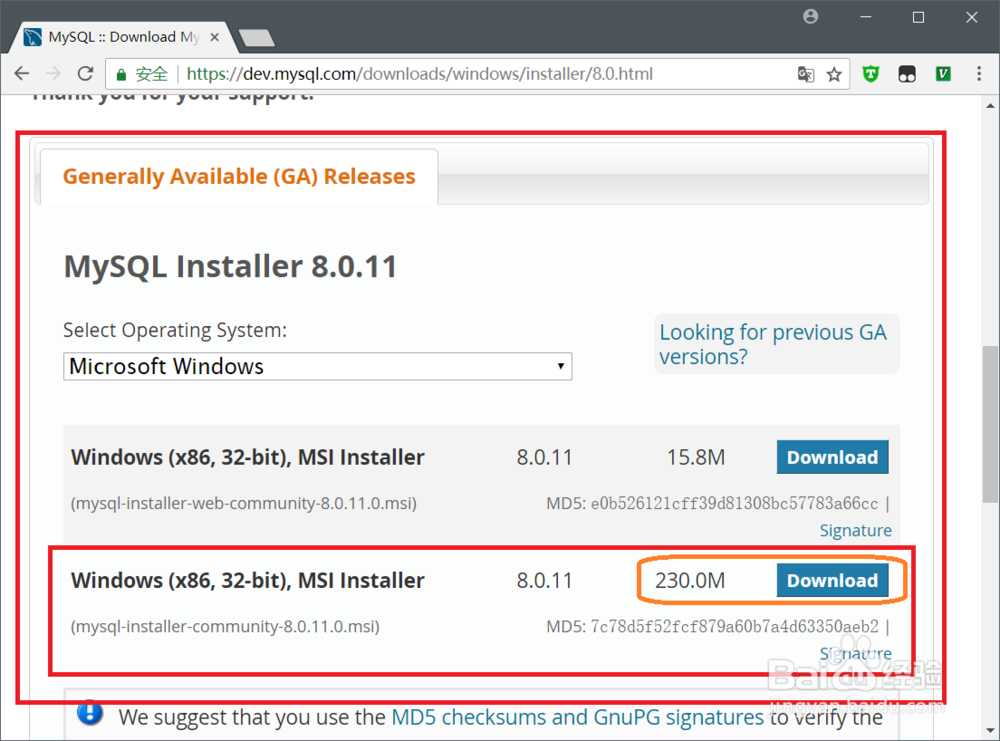Open a new browser tab
The image size is (1000, 741).
point(257,38)
